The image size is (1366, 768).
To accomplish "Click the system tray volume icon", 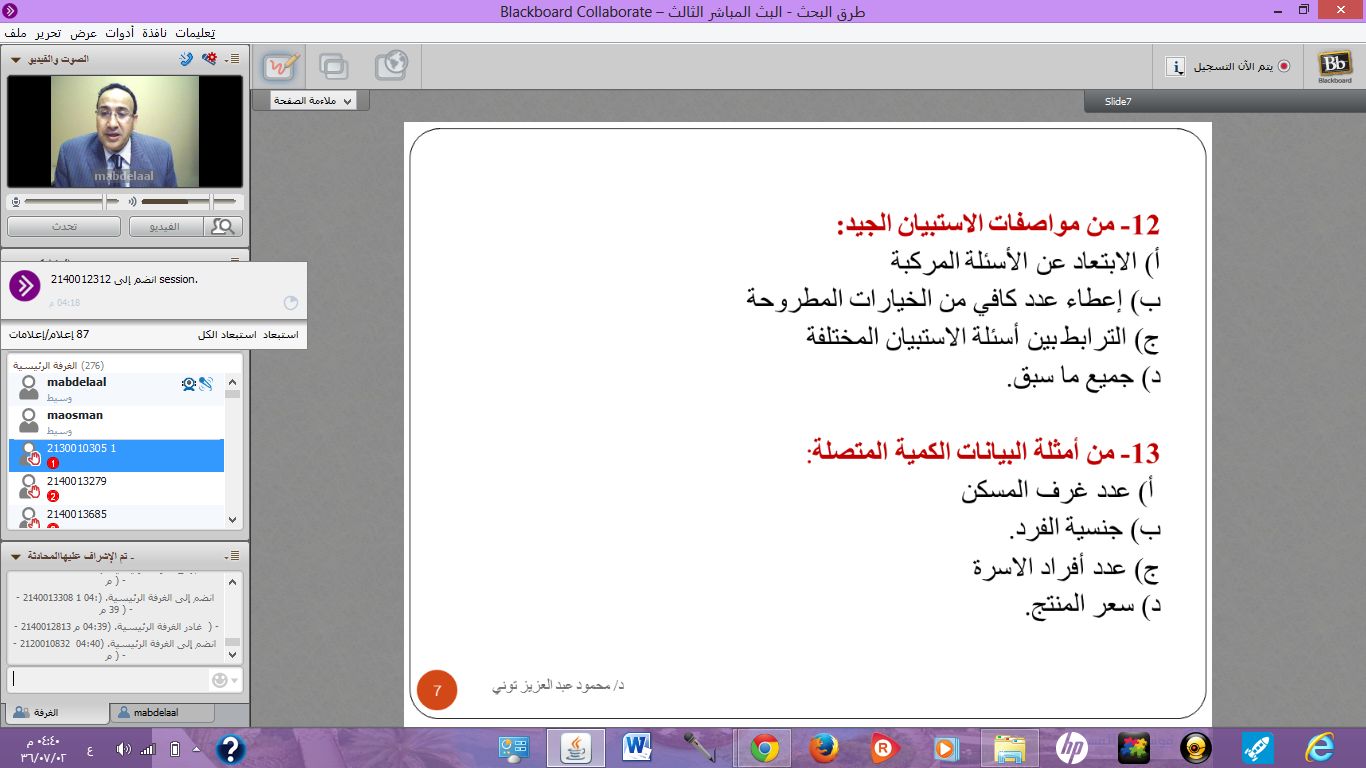I will (x=124, y=749).
